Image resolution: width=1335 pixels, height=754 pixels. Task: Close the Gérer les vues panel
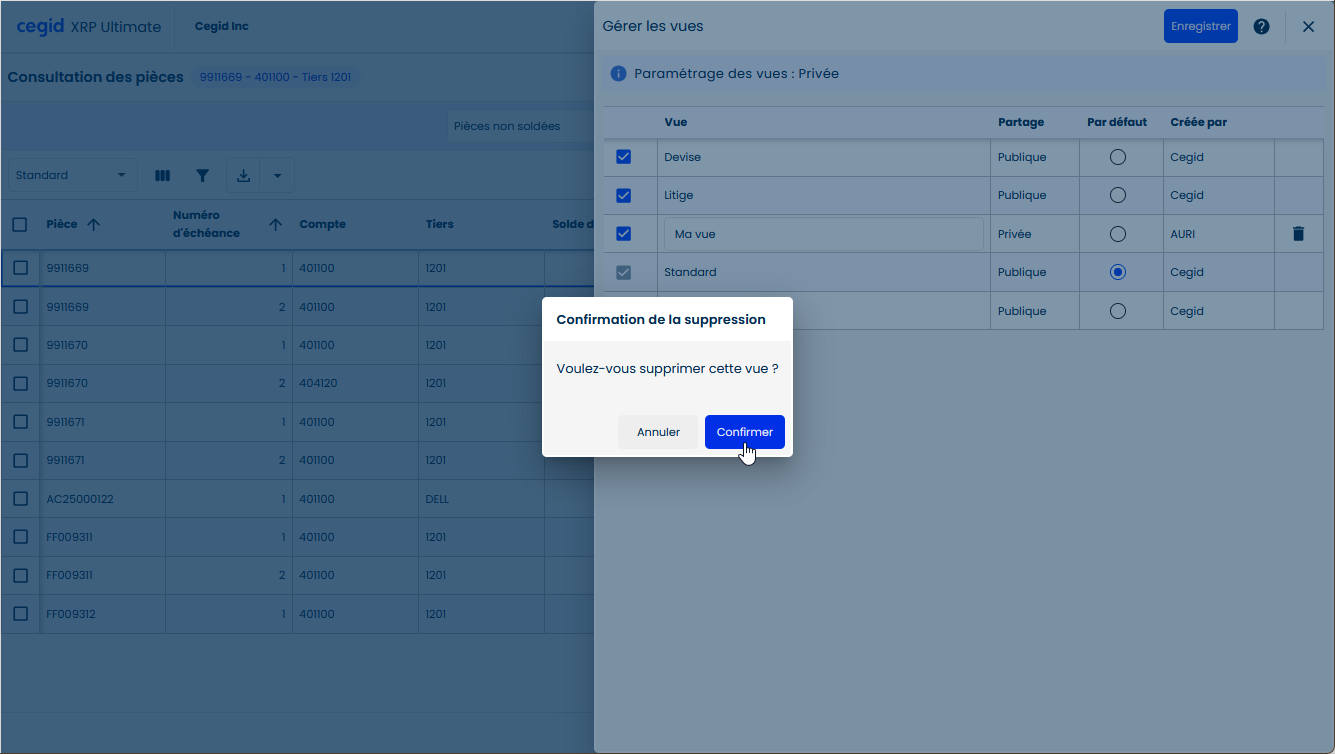point(1308,27)
